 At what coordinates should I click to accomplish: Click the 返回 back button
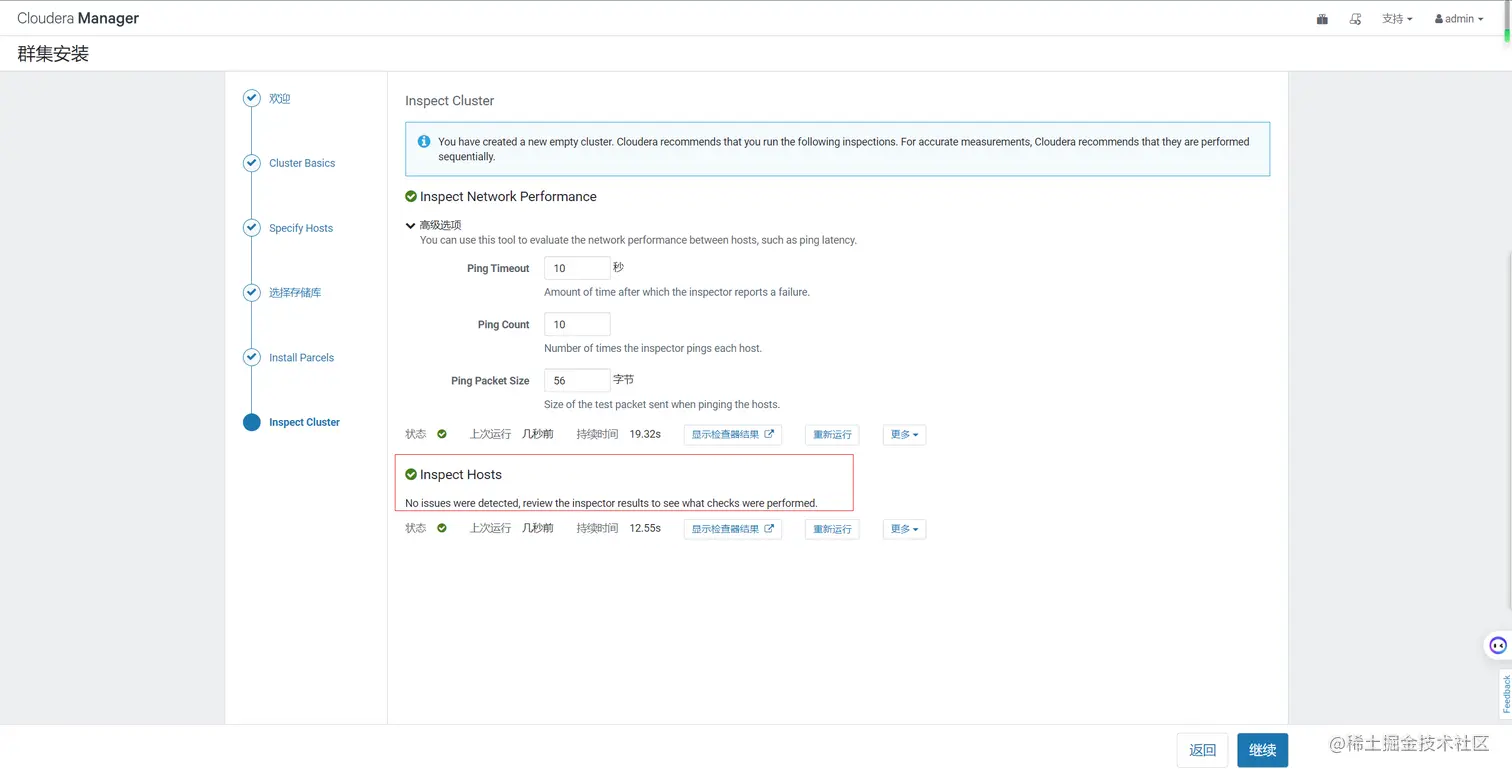[1202, 750]
